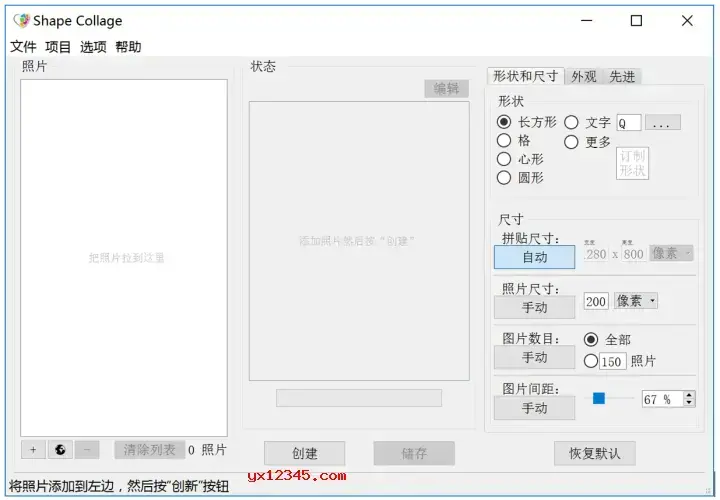Click the 恢复默认 button
This screenshot has width=720, height=500.
(x=595, y=454)
